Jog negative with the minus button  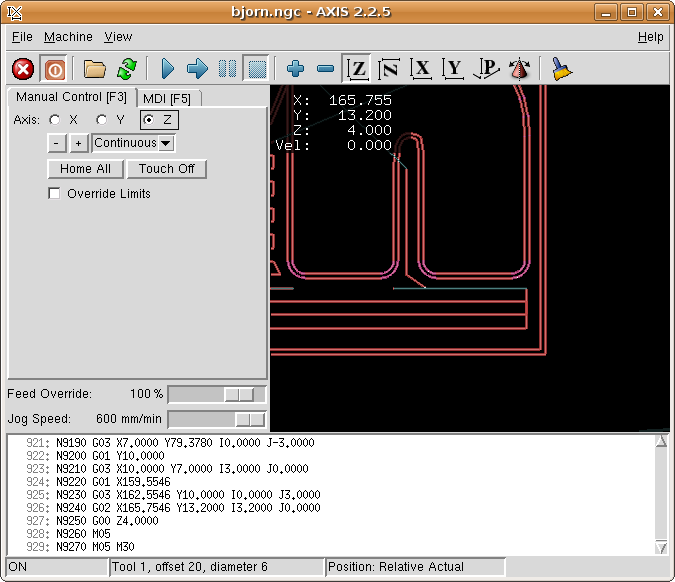coord(56,143)
